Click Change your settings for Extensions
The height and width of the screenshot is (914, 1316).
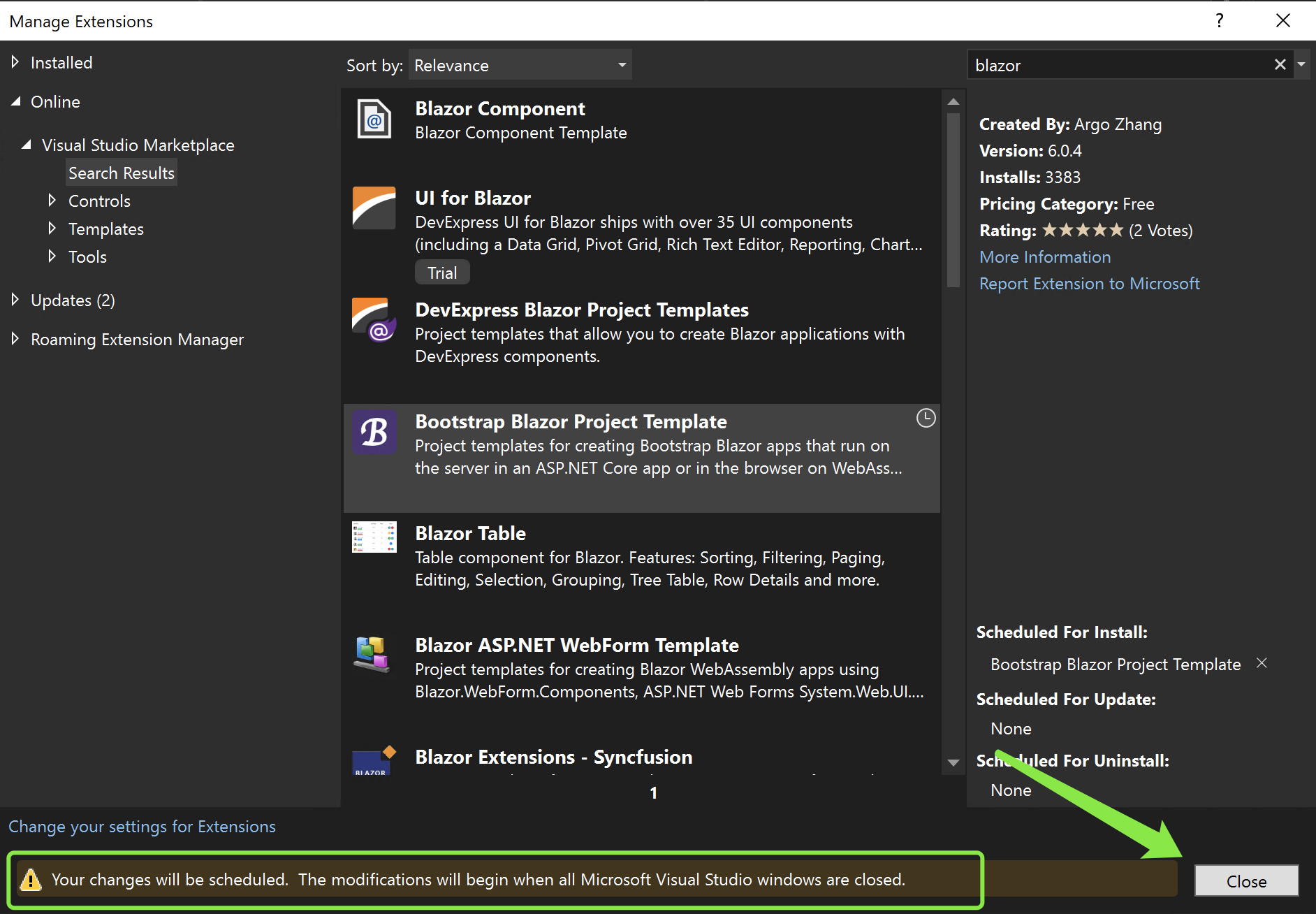pos(142,826)
